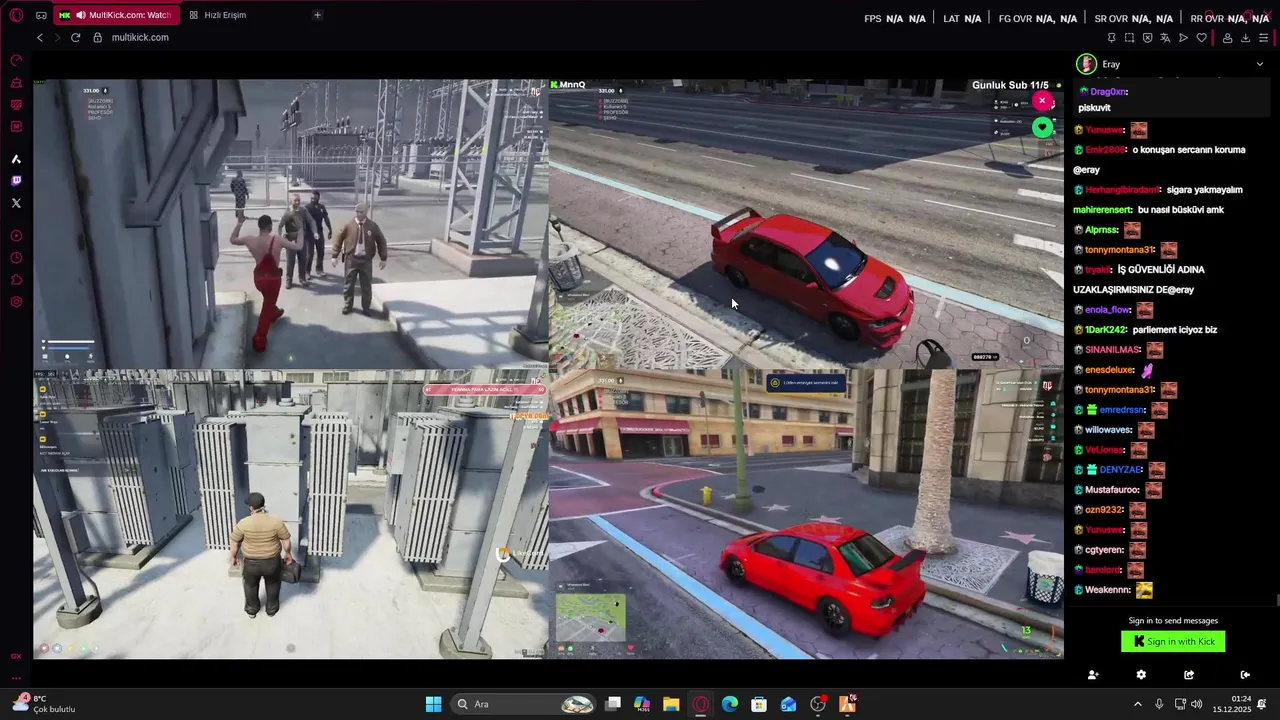Click username enola_flow in chat
Screen dimensions: 1280x720
pos(1107,310)
